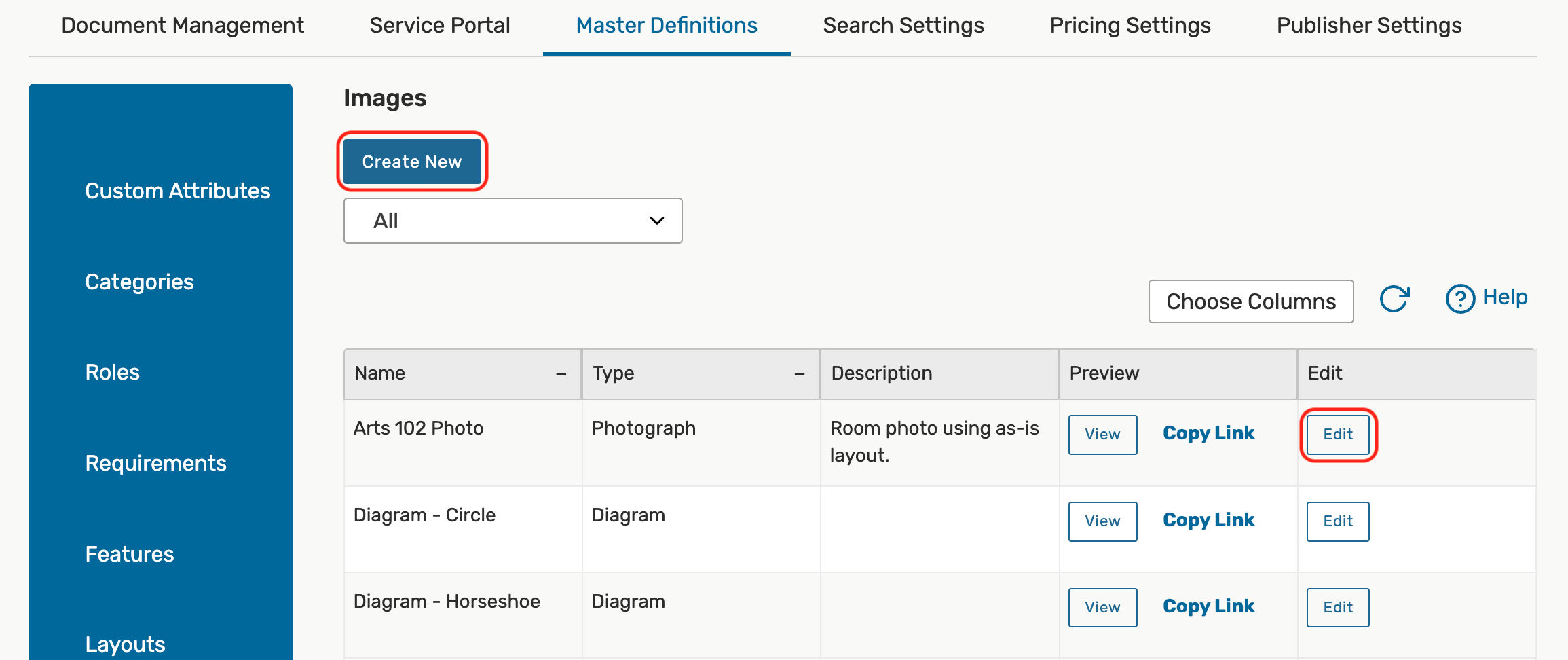Edit the Diagram - Horseshoe image
This screenshot has height=660, width=1568.
pos(1337,608)
